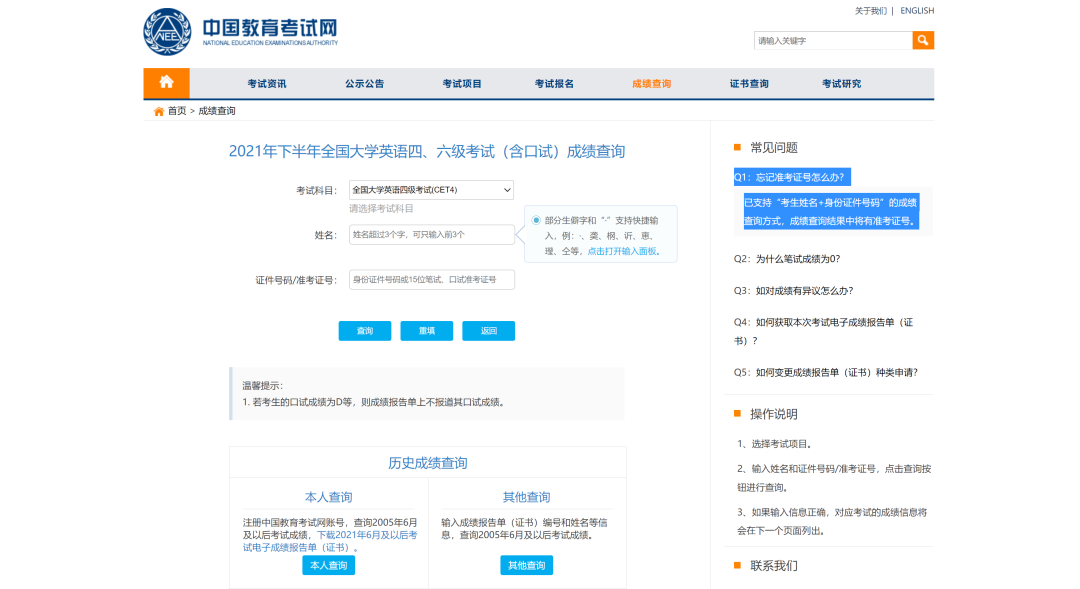This screenshot has width=1080, height=589.
Task: Select the radio button in input tip bubble
Action: [x=536, y=220]
